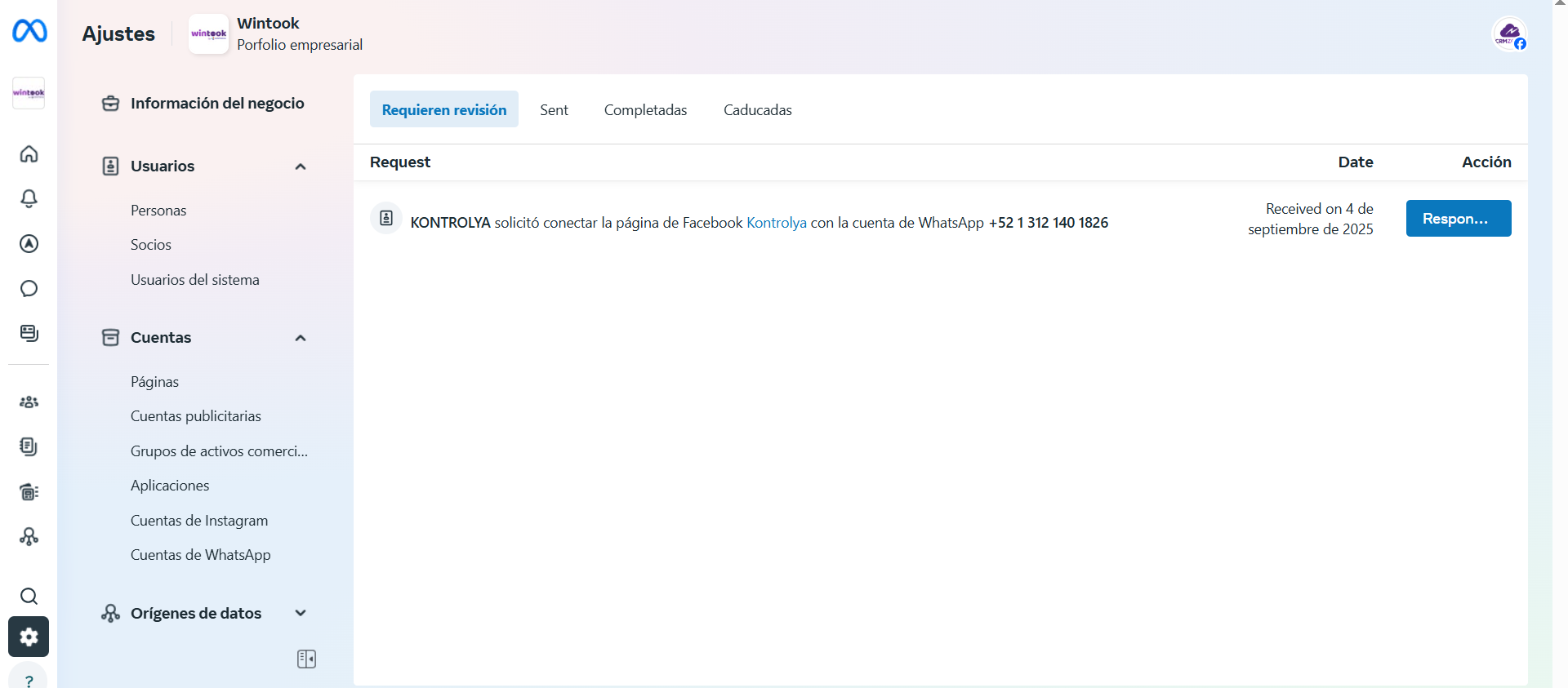
Task: Open the profile avatar at top right
Action: (x=1509, y=34)
